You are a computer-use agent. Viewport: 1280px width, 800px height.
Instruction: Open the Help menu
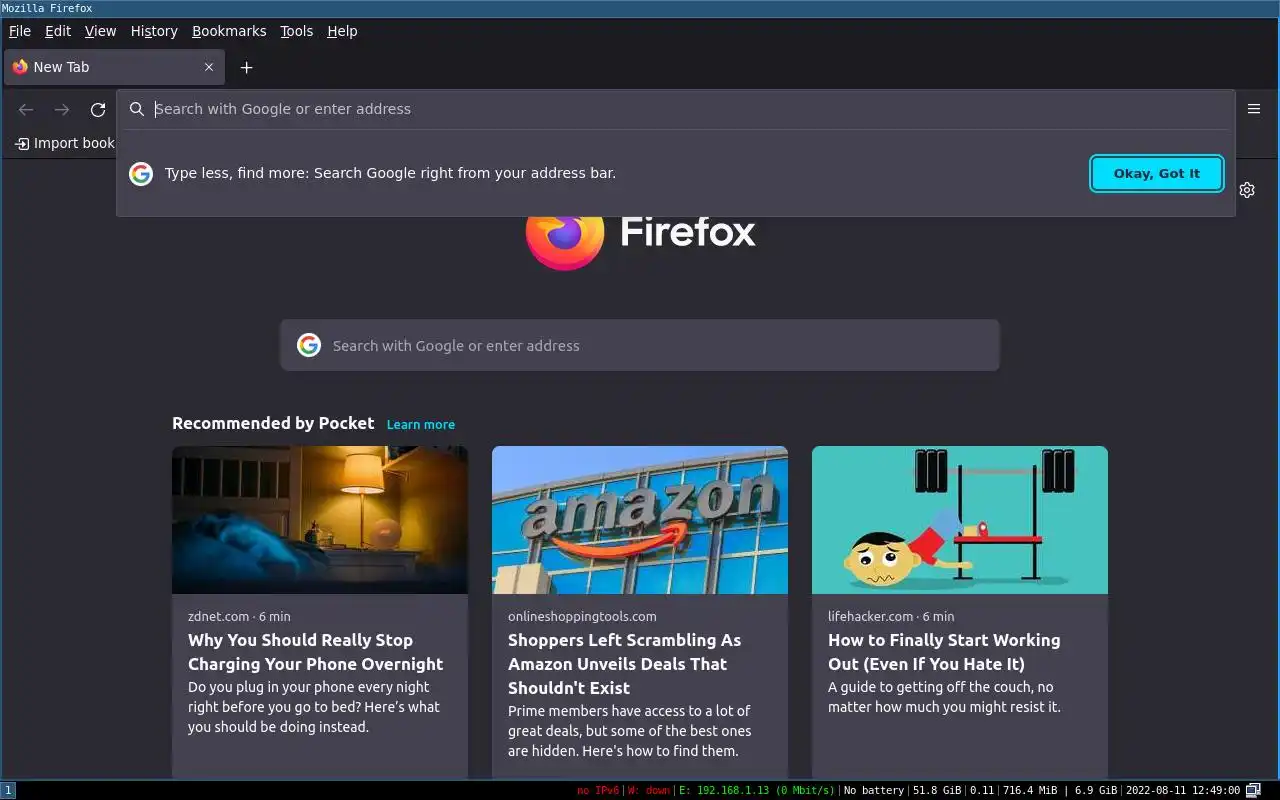342,31
